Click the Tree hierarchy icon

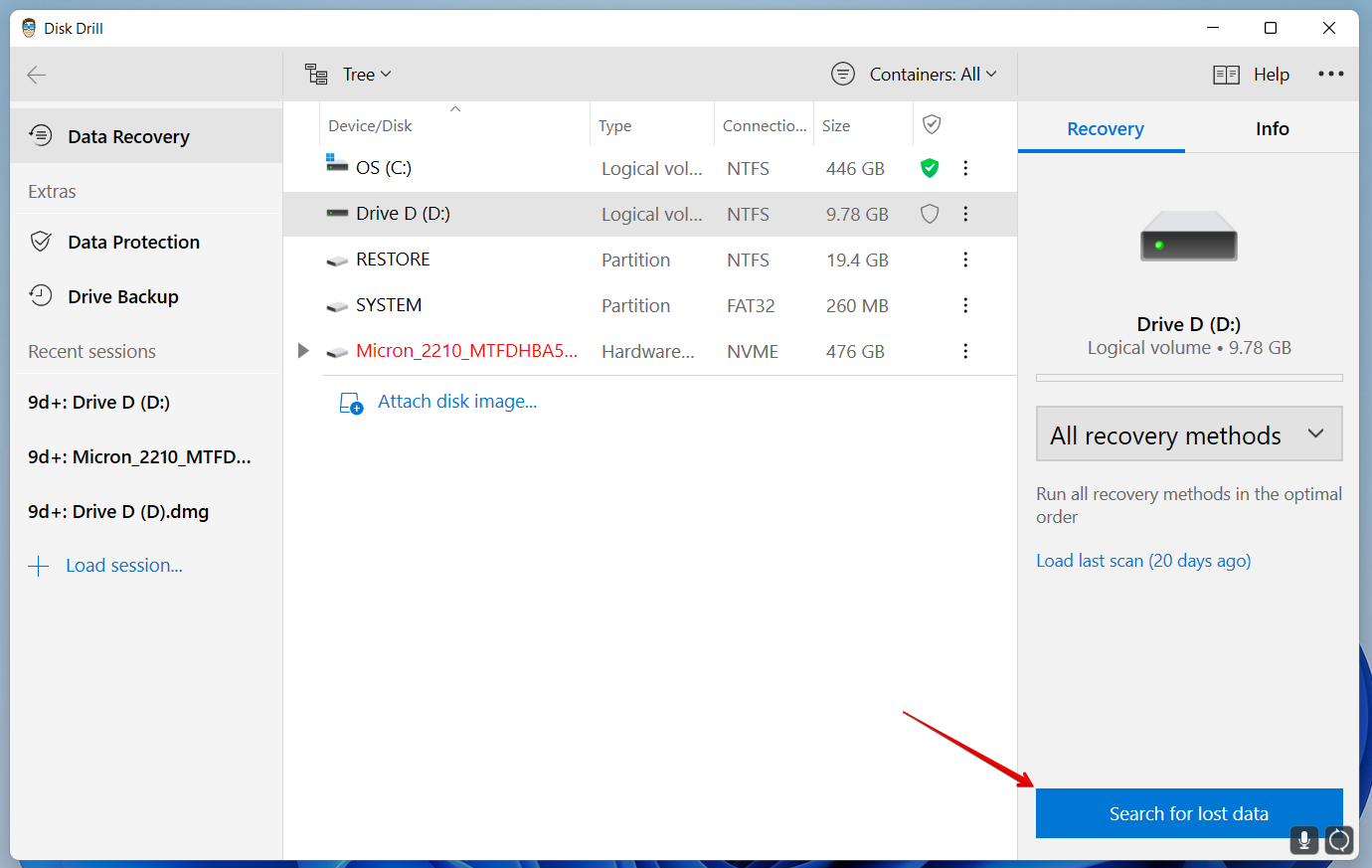pyautogui.click(x=316, y=75)
